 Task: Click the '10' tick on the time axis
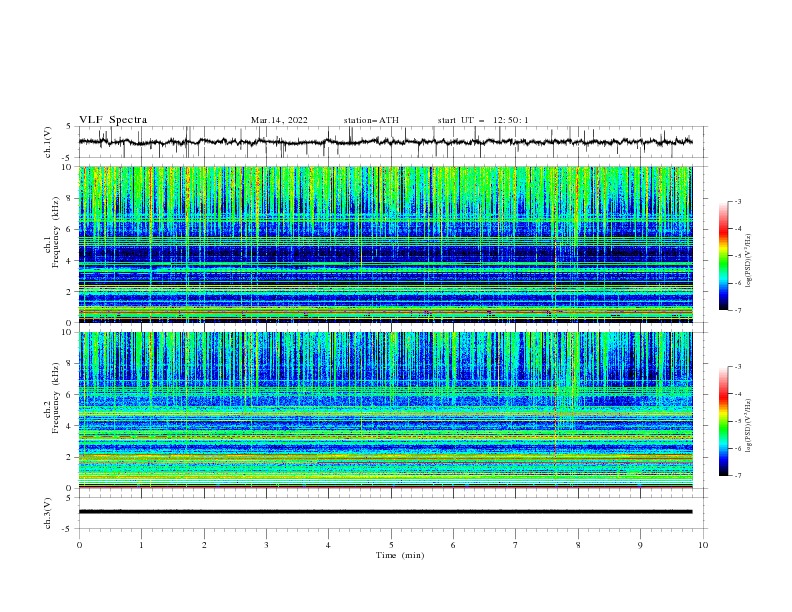coord(703,545)
